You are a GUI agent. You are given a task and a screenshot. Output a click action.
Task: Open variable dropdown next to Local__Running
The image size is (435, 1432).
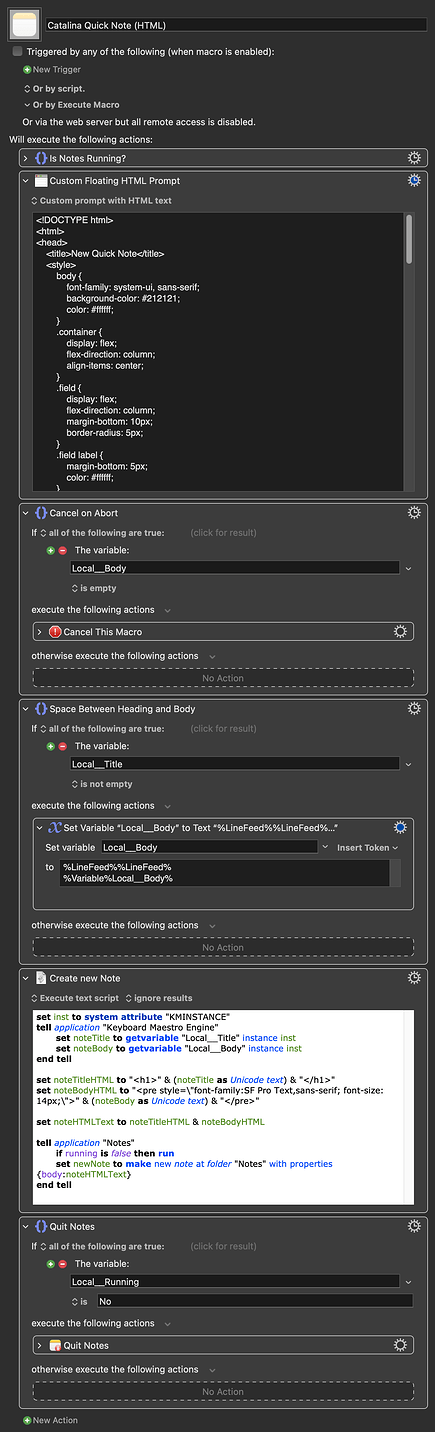click(x=408, y=1281)
